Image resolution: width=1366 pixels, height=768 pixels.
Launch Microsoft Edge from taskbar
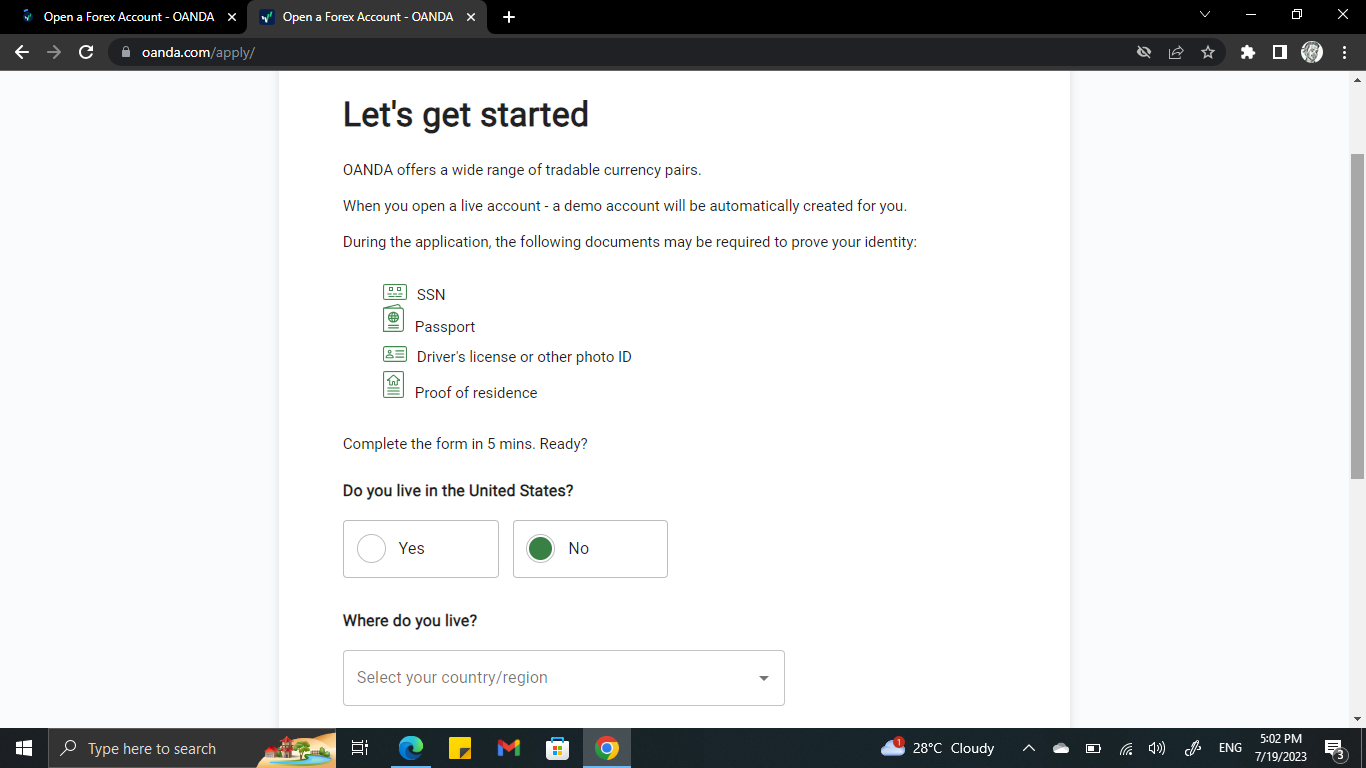(x=411, y=748)
